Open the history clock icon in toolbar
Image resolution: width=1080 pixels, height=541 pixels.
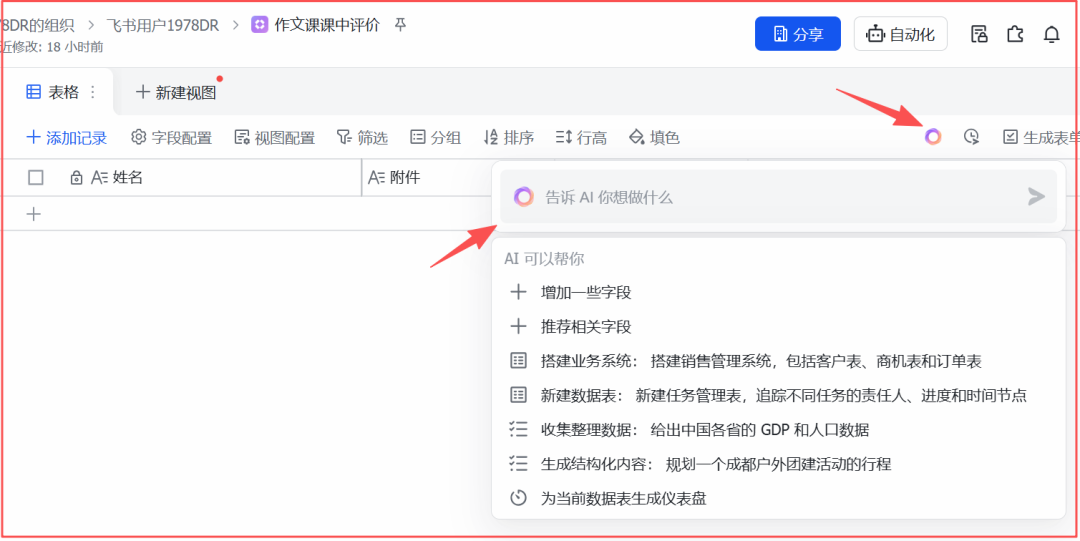pos(971,137)
